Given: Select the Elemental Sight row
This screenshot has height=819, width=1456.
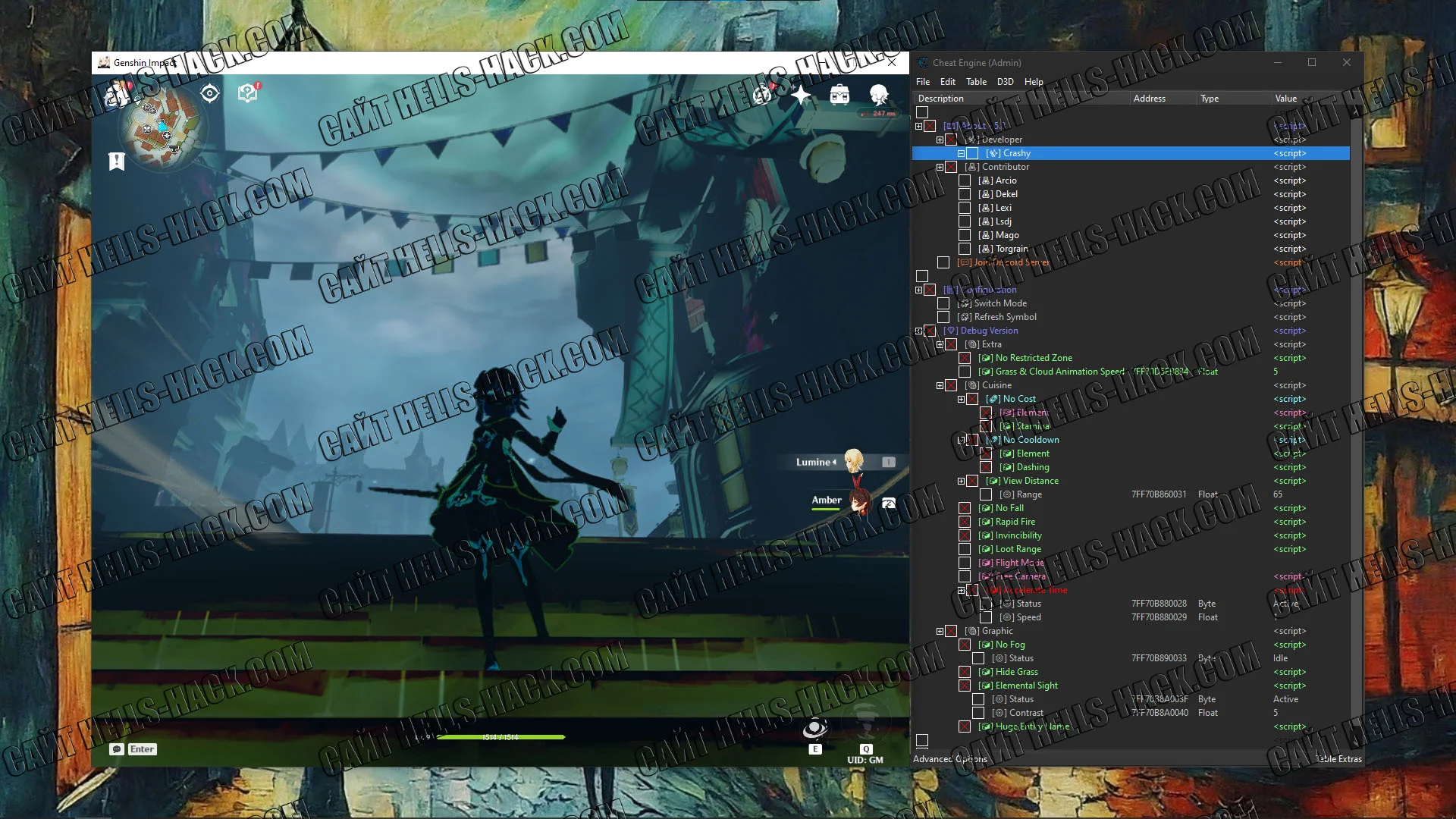Looking at the screenshot, I should click(x=1131, y=686).
